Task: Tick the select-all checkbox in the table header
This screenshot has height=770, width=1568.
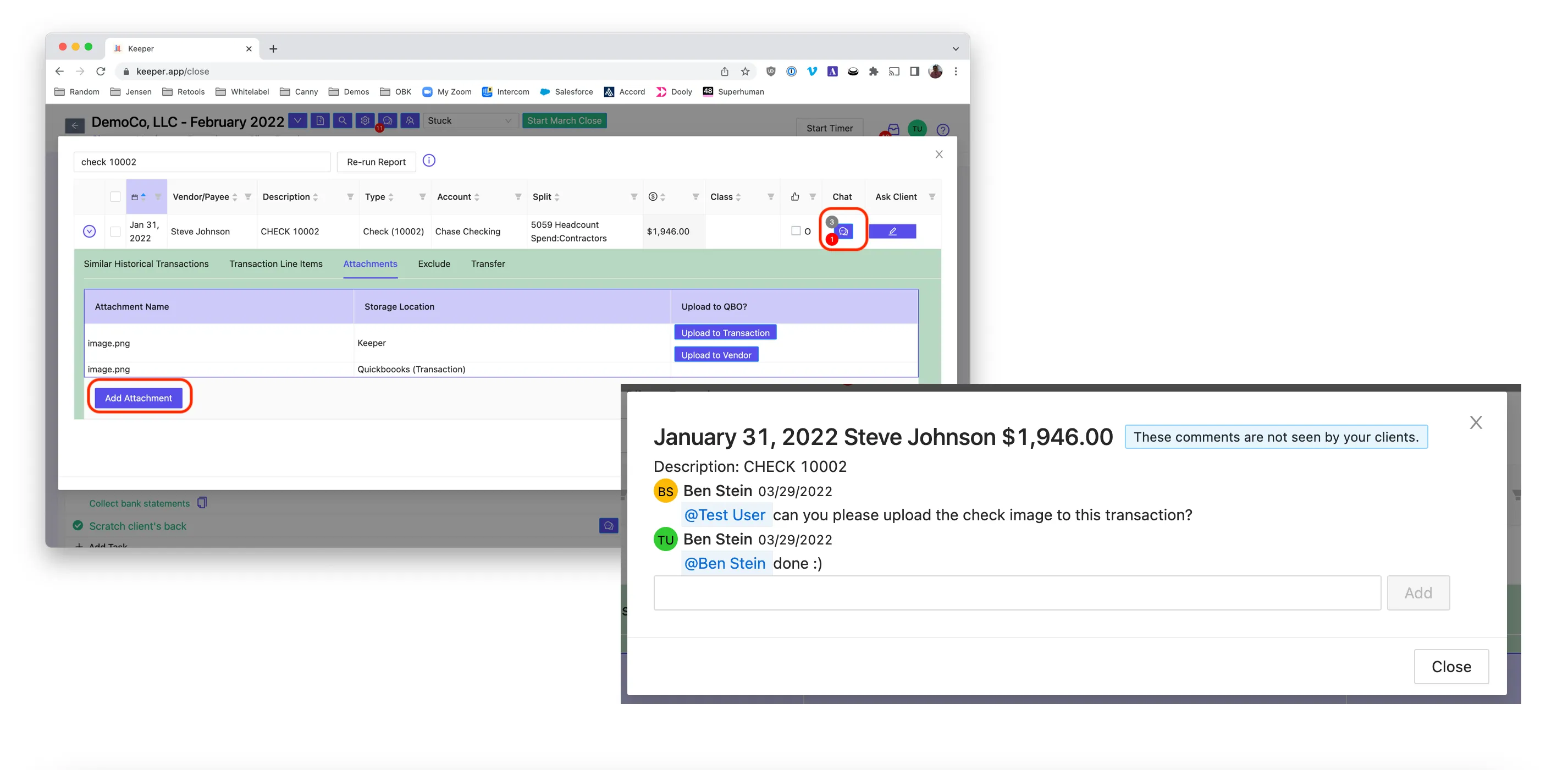Action: [115, 196]
